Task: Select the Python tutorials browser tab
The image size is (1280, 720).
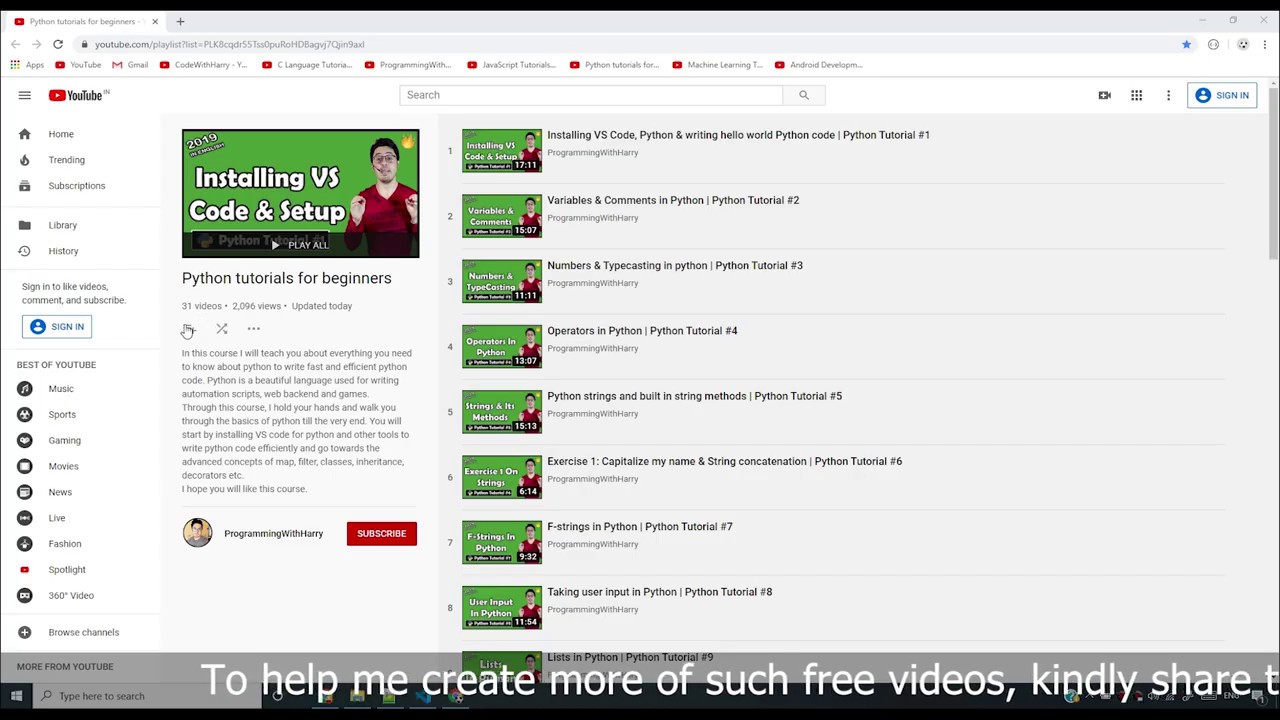Action: (x=86, y=21)
